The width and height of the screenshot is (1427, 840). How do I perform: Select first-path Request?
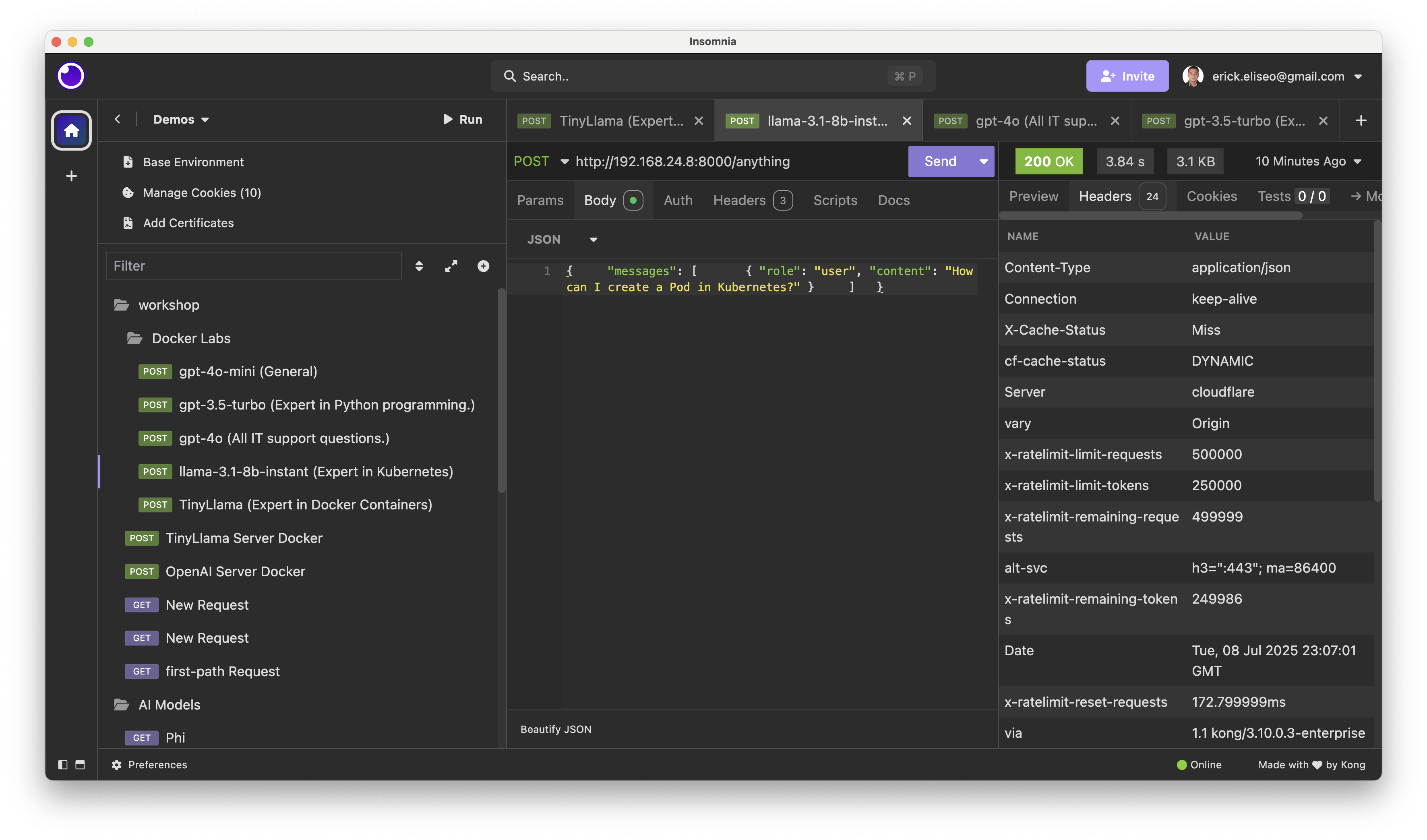202,672
